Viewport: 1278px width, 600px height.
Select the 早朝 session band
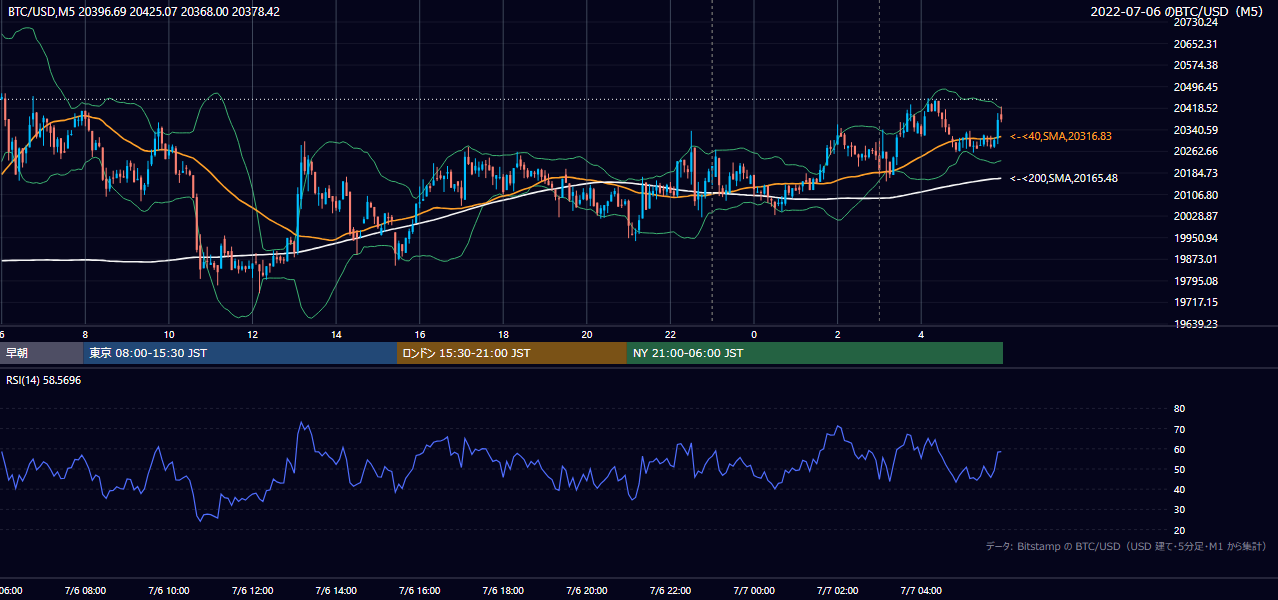(x=42, y=353)
